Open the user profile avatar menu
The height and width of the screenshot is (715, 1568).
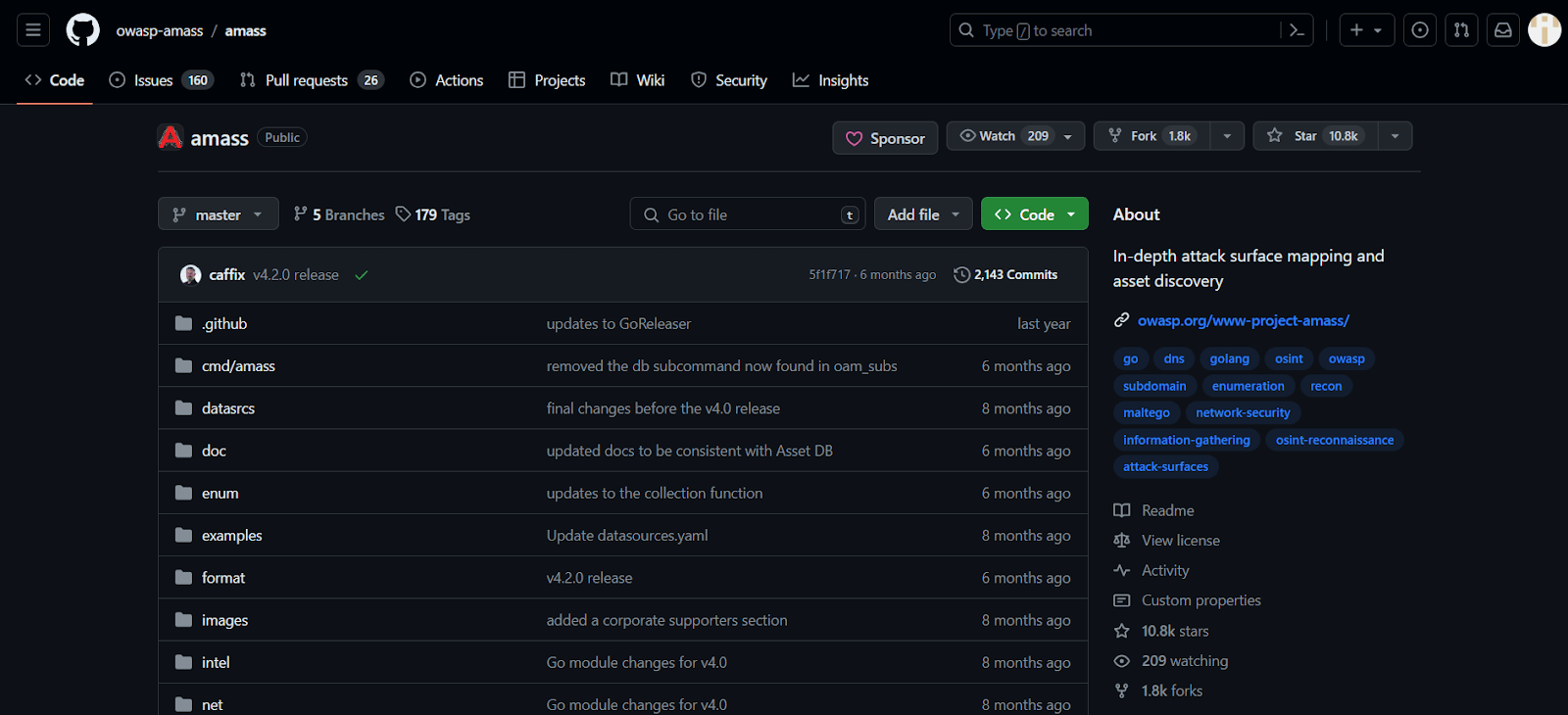[x=1544, y=30]
